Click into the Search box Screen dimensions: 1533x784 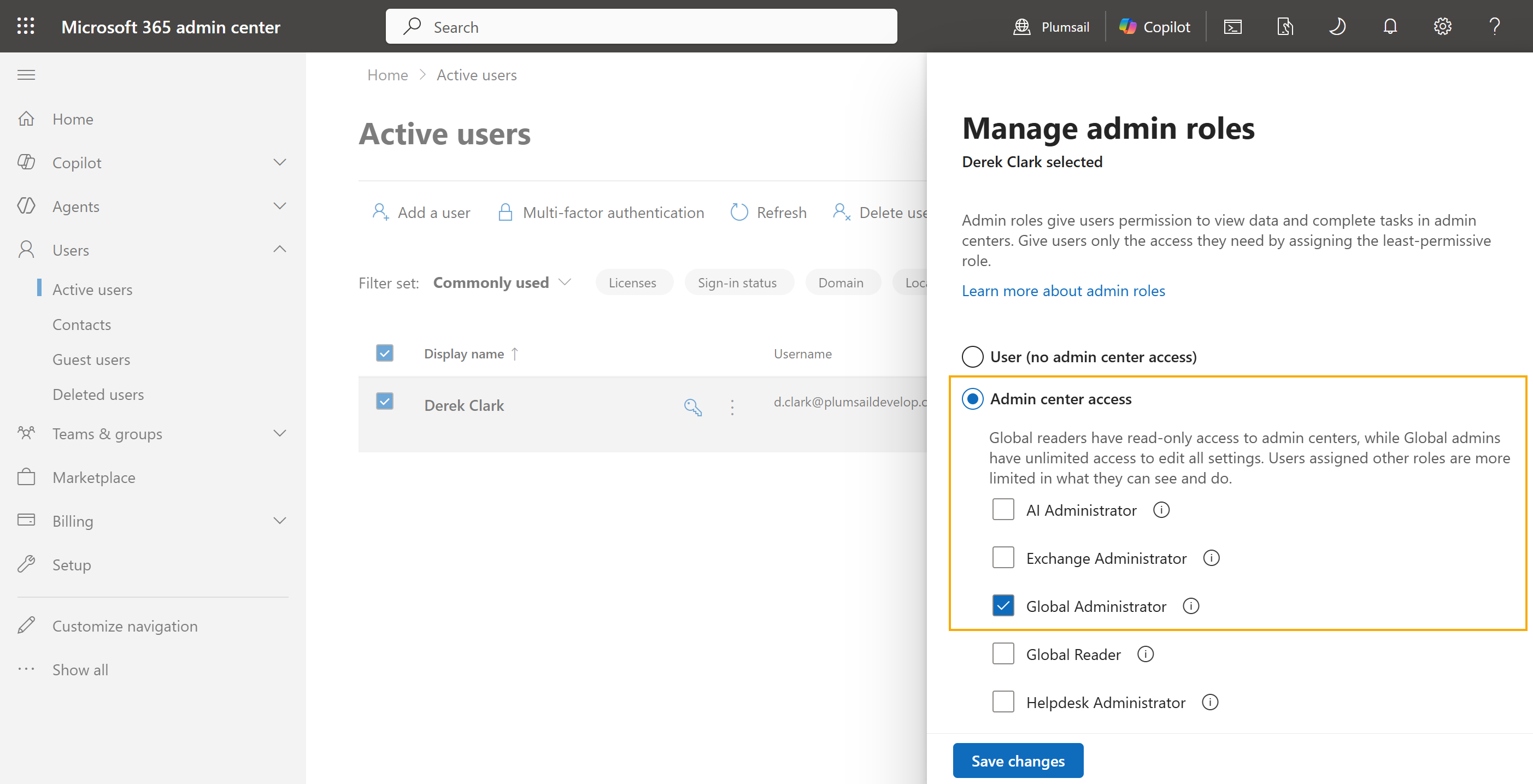(x=641, y=26)
